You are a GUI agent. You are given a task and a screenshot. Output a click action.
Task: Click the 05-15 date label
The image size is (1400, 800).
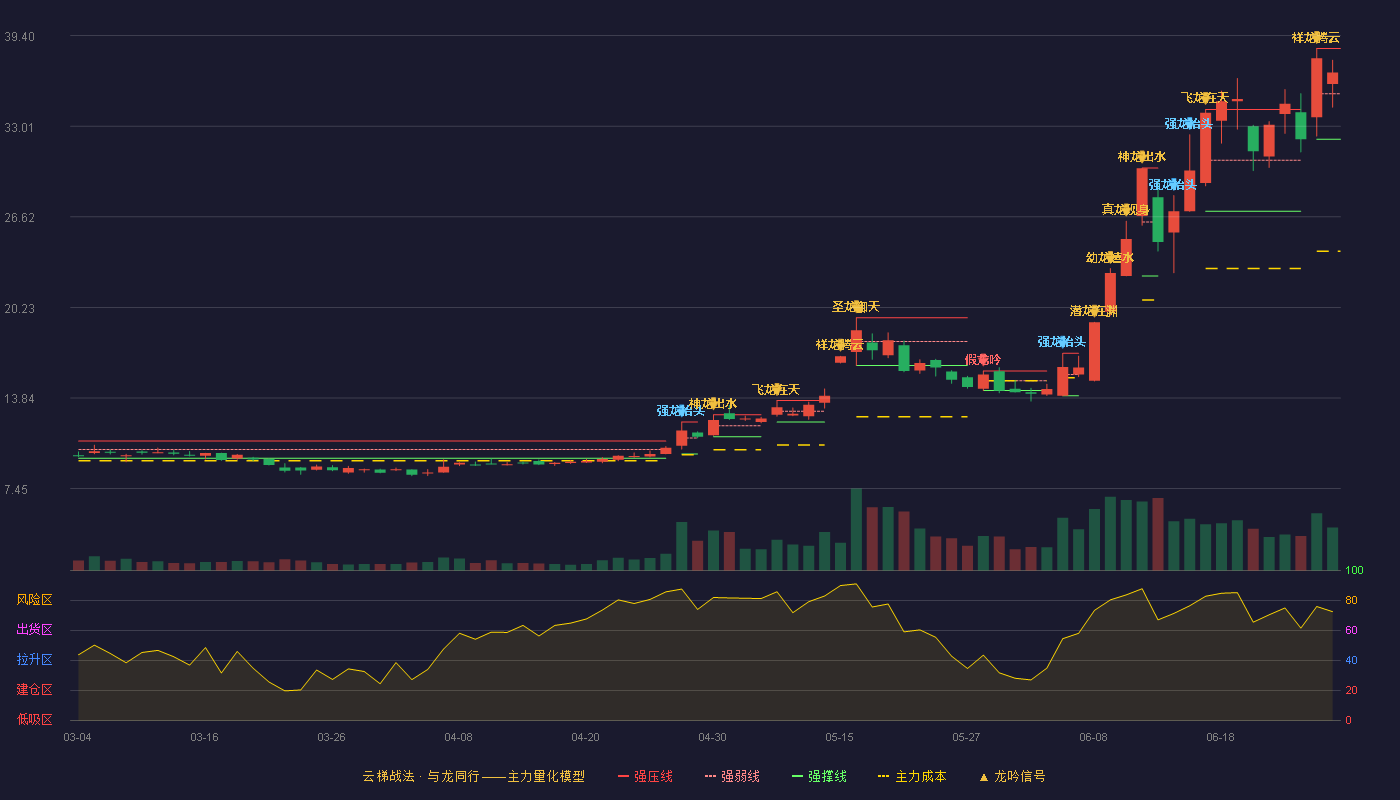click(839, 737)
